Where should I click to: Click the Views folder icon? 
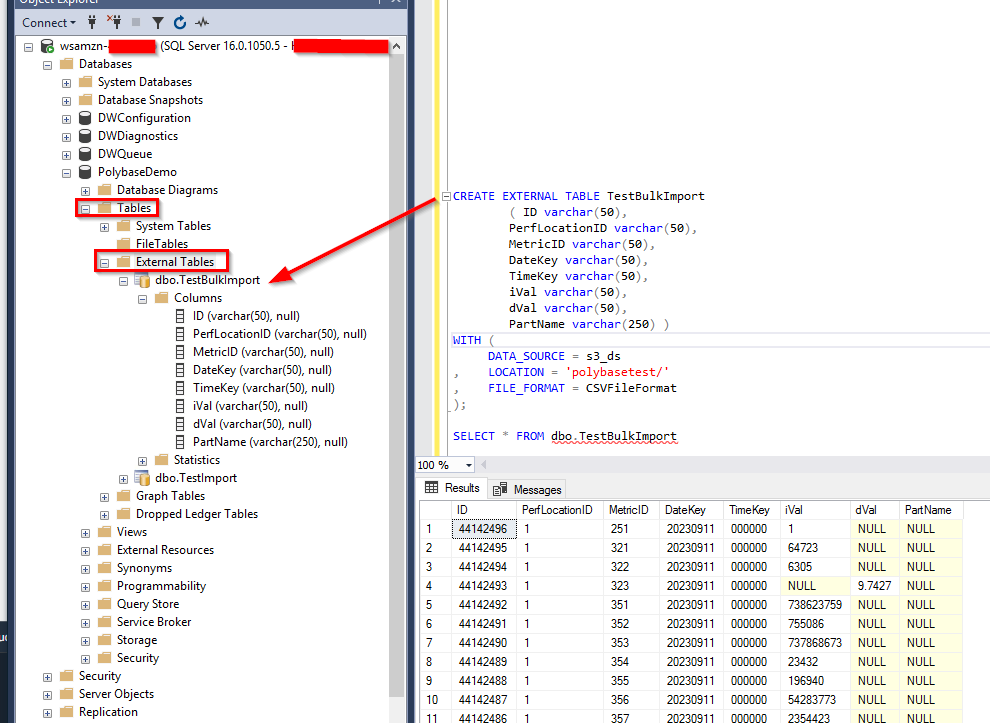point(104,532)
